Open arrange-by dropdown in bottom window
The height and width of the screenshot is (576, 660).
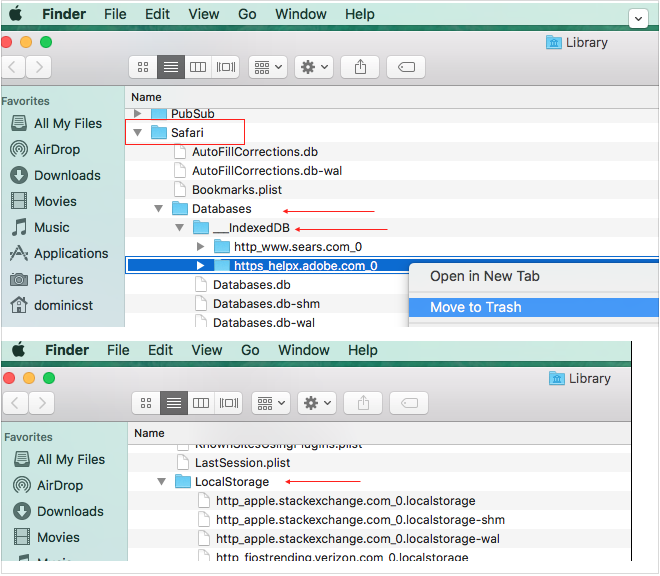pyautogui.click(x=271, y=403)
